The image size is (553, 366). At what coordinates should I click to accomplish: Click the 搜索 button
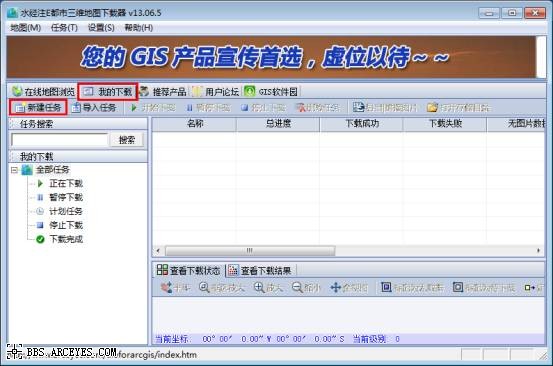(127, 140)
